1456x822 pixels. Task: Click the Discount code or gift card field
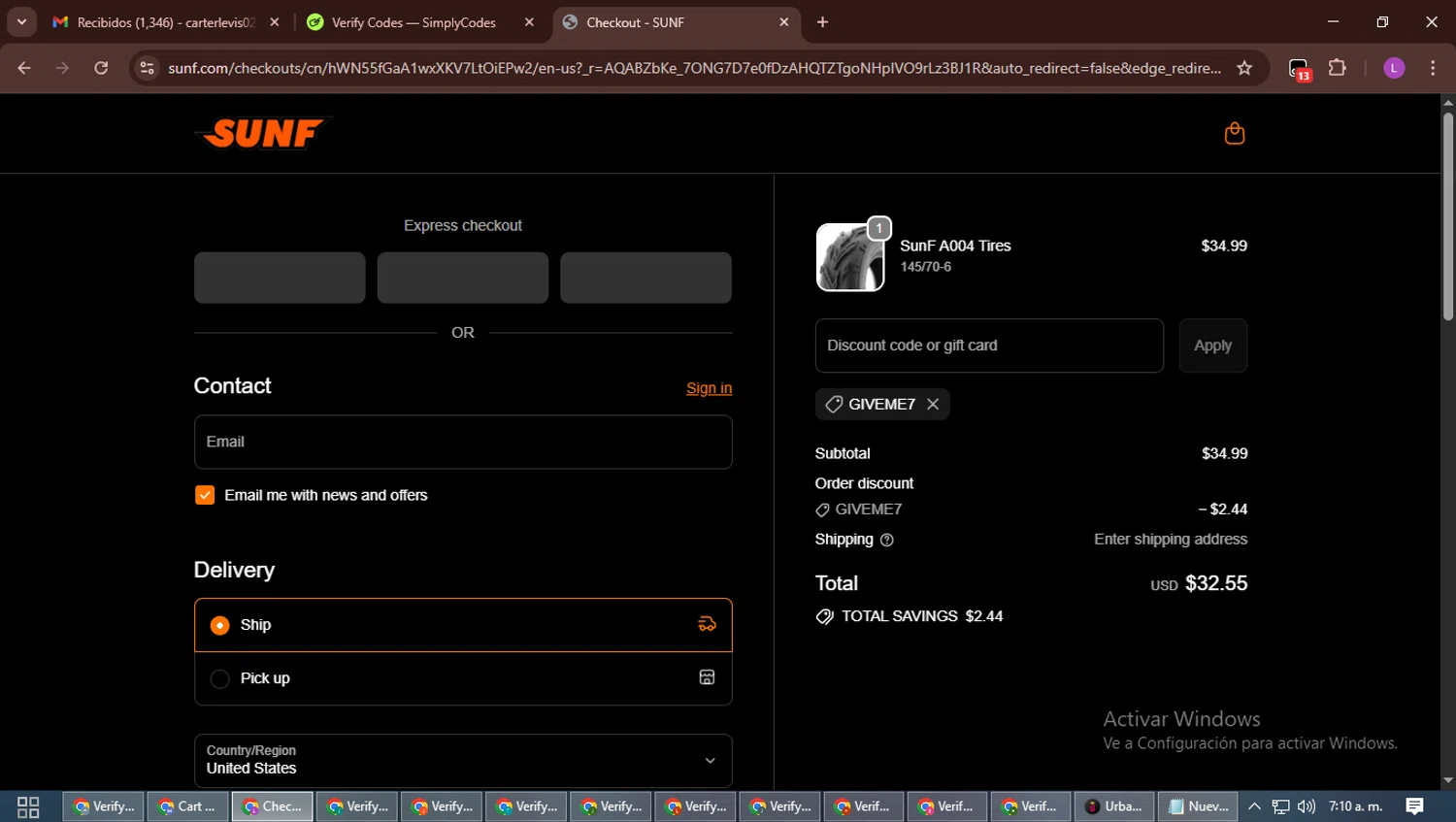coord(989,345)
